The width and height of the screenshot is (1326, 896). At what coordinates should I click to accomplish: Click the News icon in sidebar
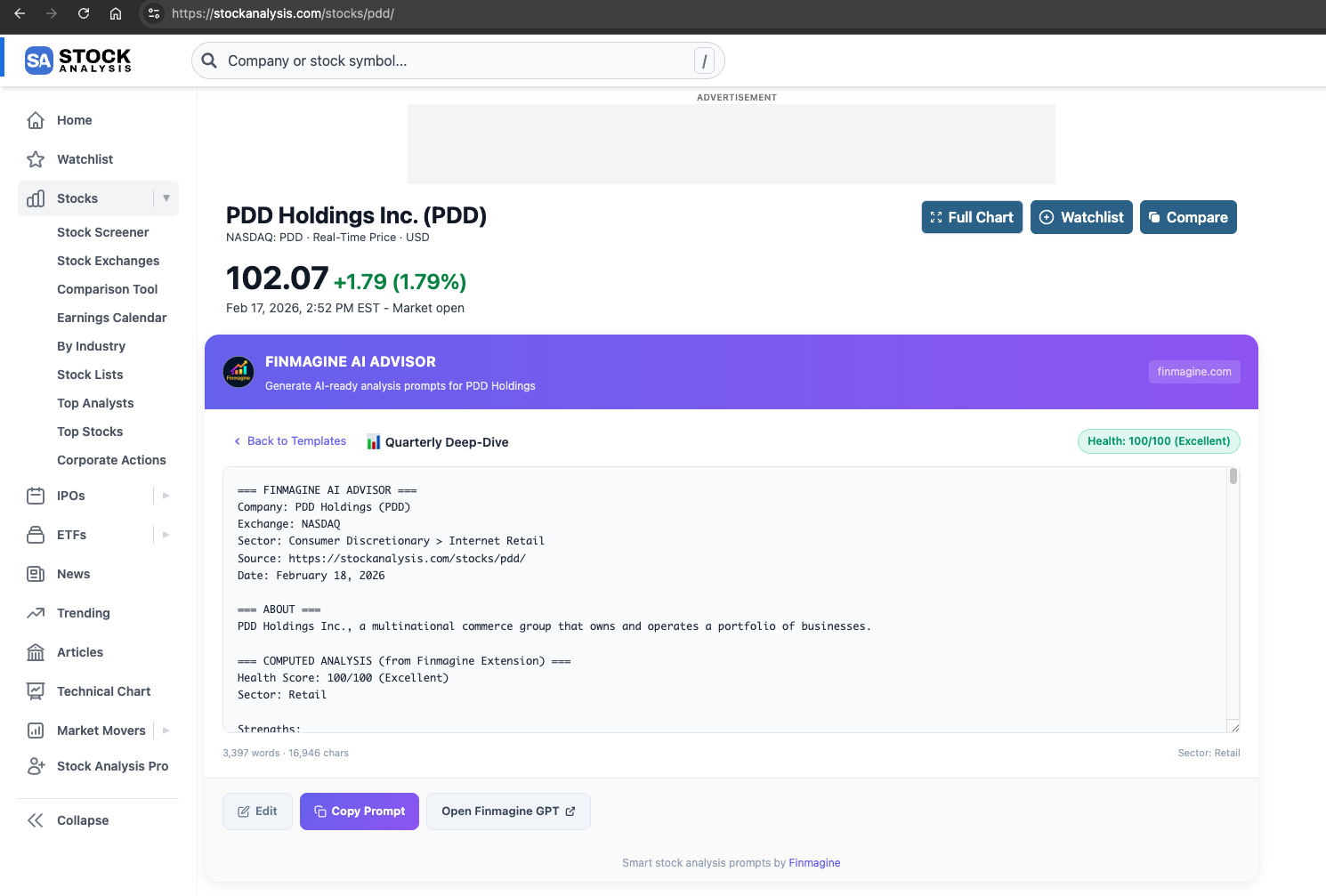pyautogui.click(x=36, y=574)
